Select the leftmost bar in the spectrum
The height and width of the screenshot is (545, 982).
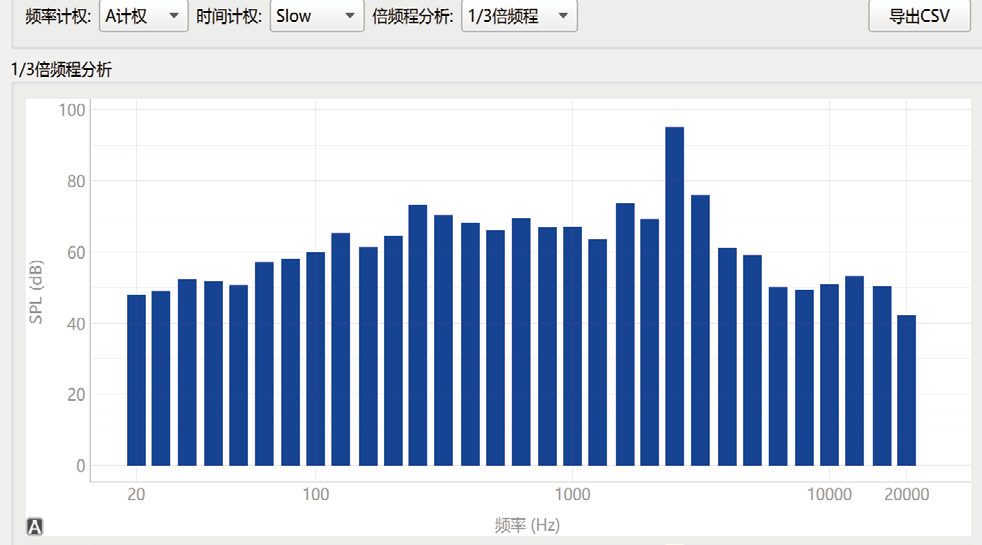point(136,380)
